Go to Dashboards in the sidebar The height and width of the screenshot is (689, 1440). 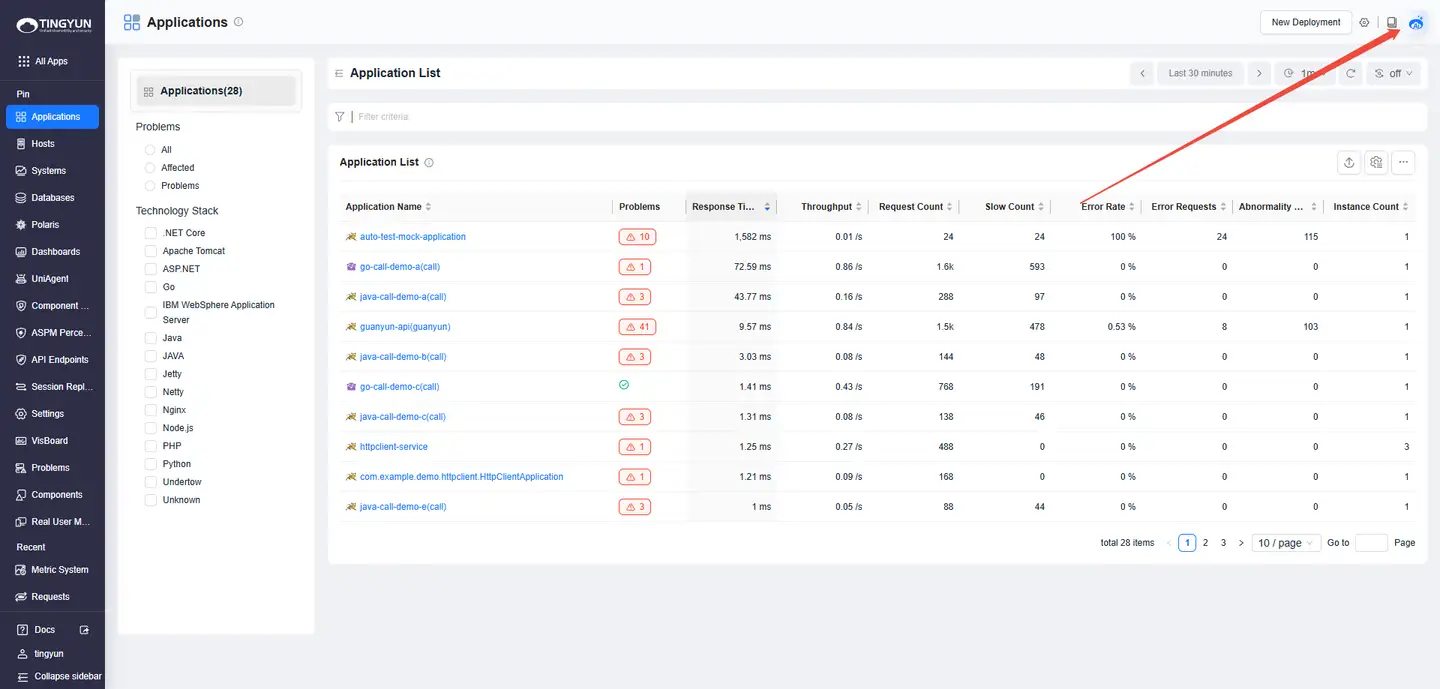point(55,252)
